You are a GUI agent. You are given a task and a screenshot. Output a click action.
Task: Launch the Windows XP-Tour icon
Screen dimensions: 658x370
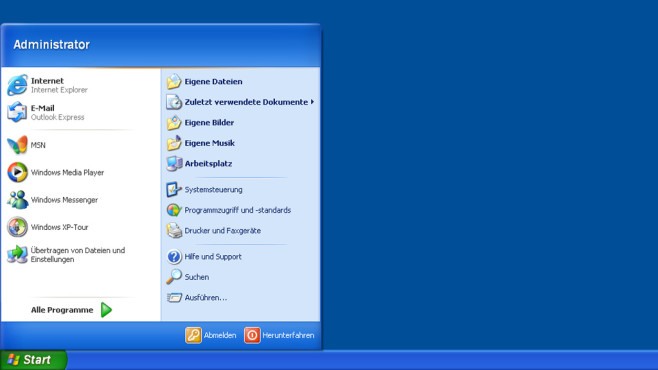coord(17,227)
